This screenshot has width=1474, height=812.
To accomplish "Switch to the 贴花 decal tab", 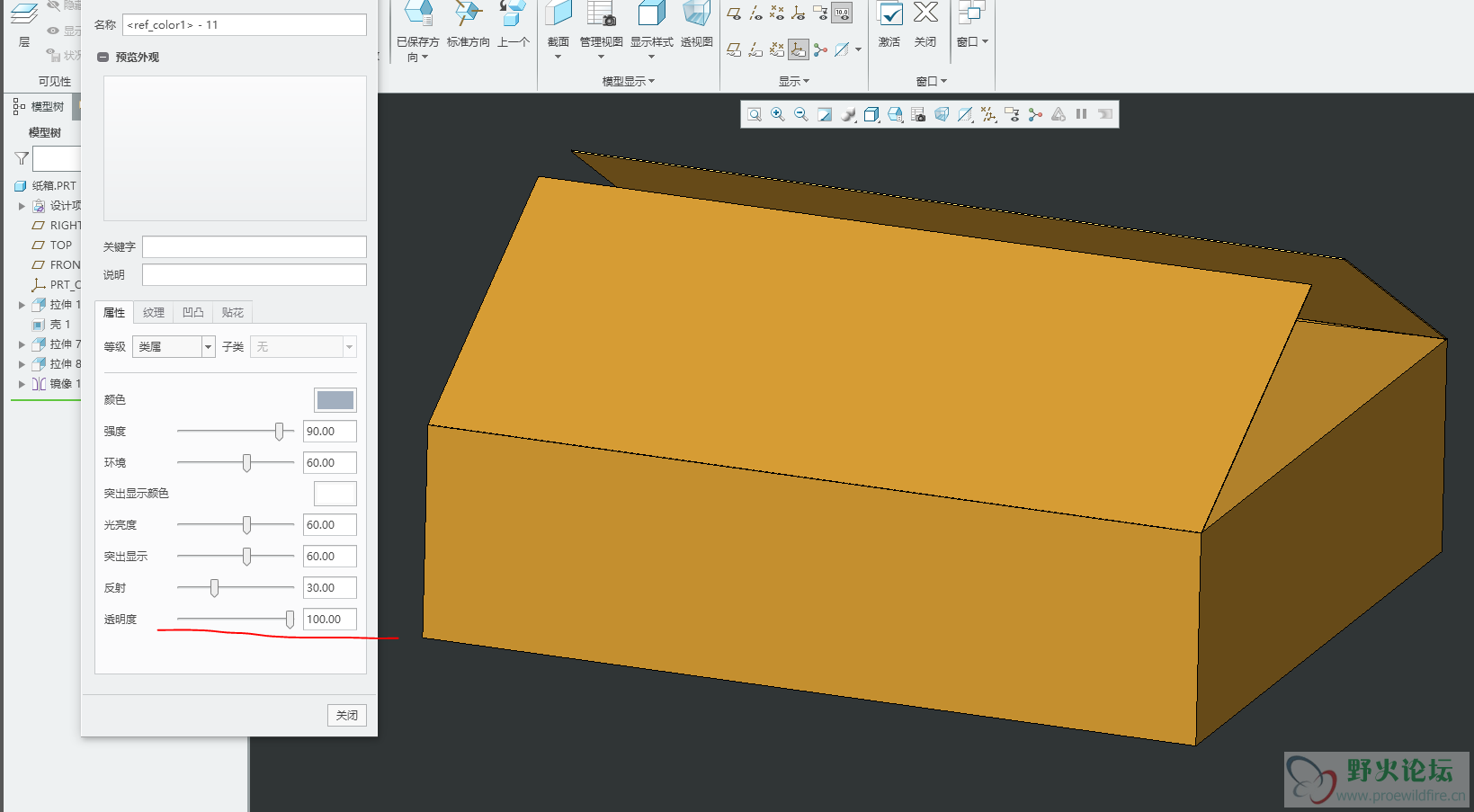I will (233, 312).
